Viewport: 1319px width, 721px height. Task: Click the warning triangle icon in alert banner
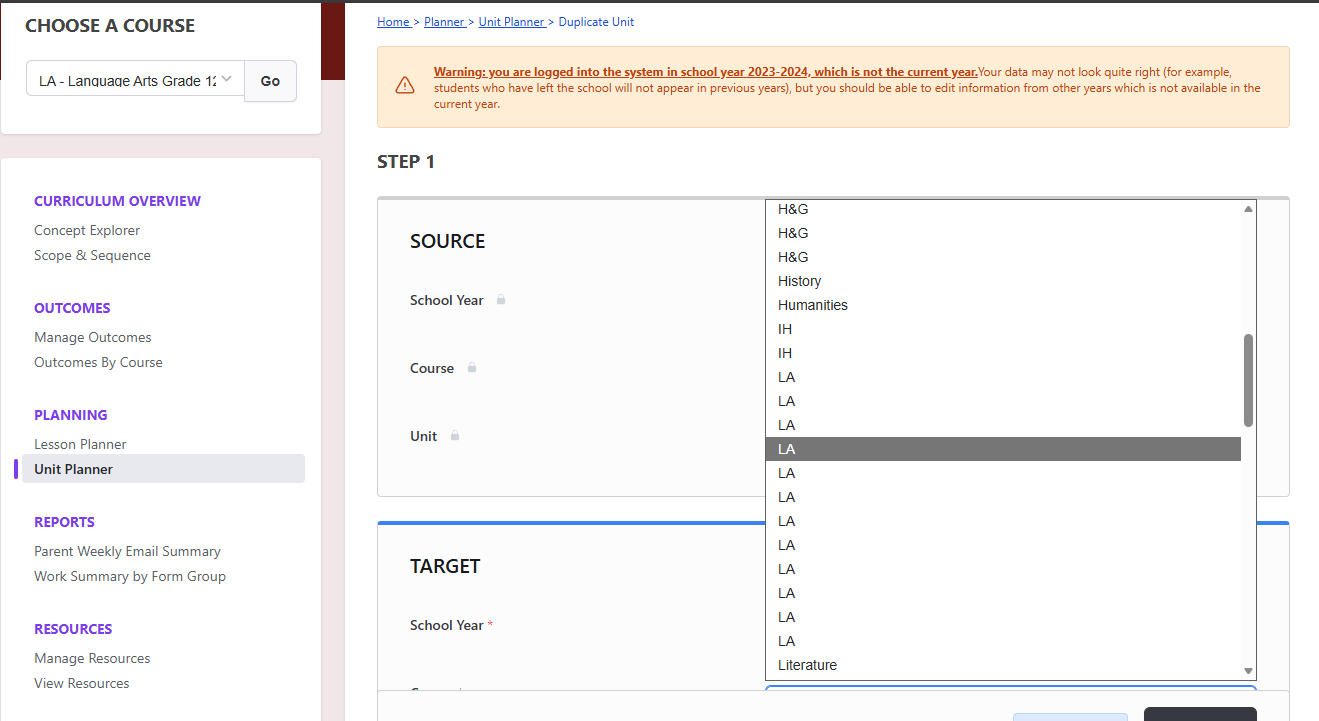click(405, 86)
